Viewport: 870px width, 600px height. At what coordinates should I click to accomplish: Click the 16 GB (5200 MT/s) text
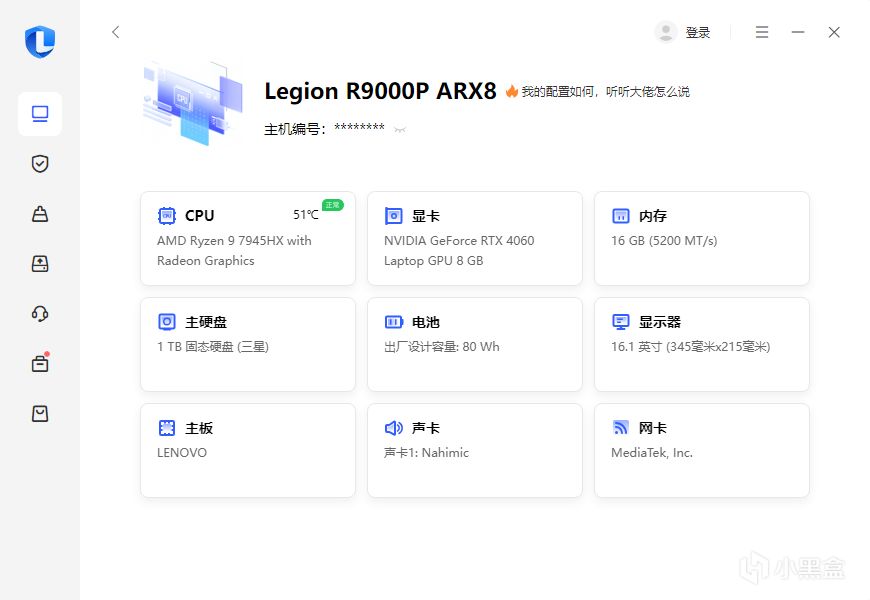(x=664, y=240)
